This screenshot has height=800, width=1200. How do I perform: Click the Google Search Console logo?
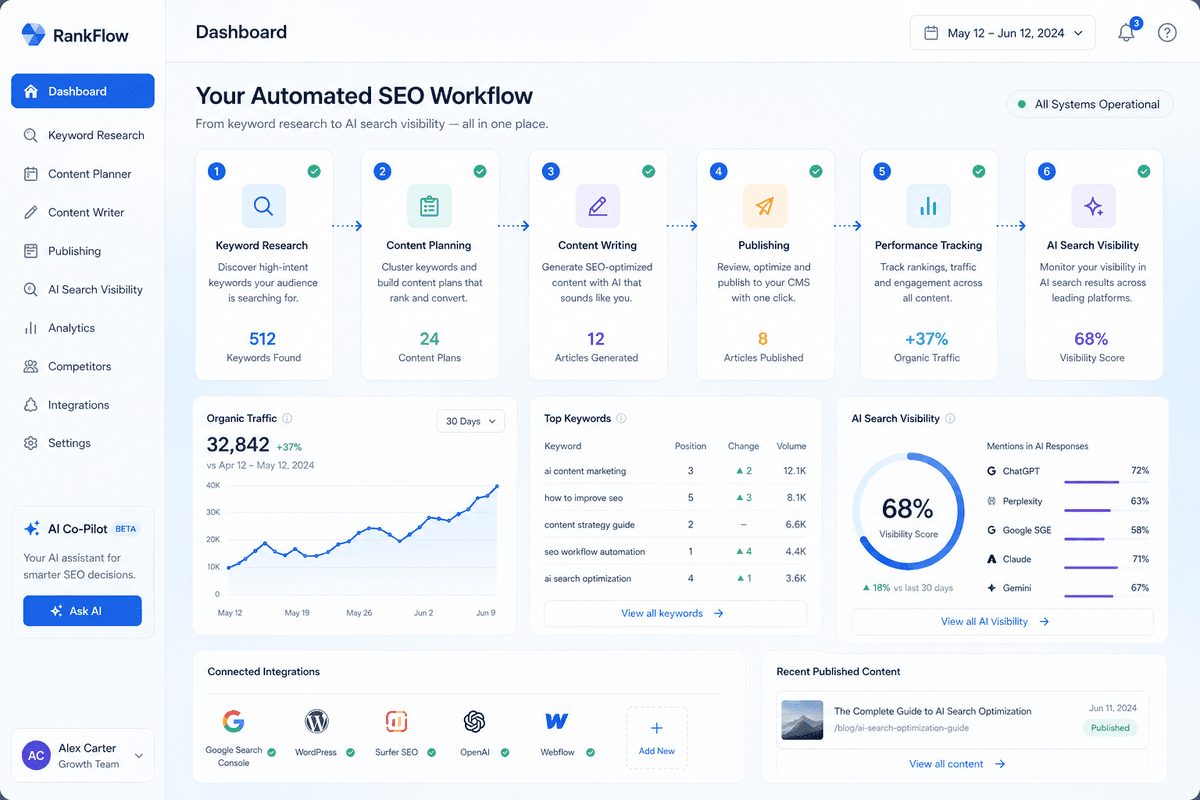[x=233, y=721]
